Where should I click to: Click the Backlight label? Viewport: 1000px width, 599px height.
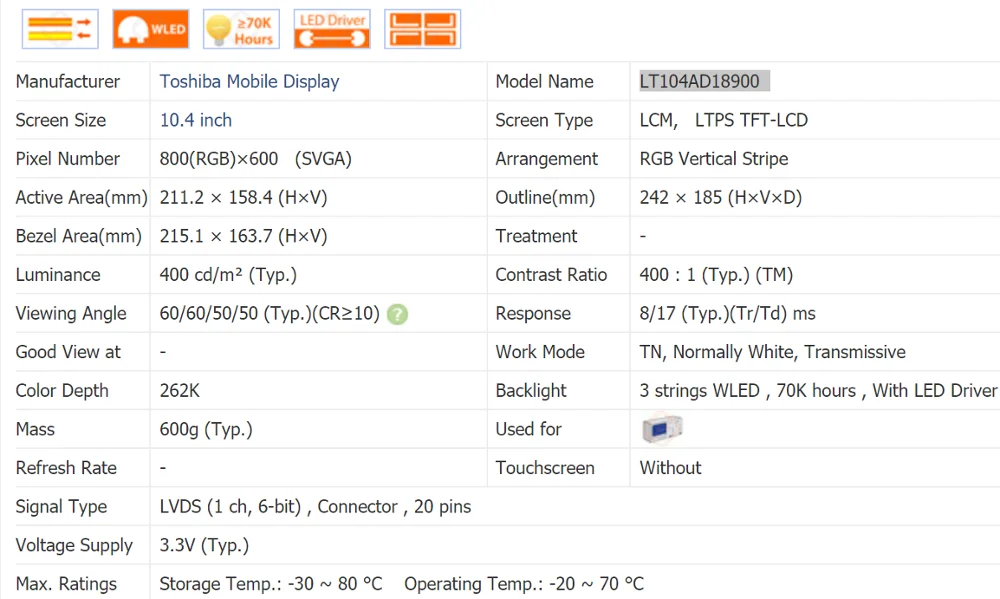531,391
